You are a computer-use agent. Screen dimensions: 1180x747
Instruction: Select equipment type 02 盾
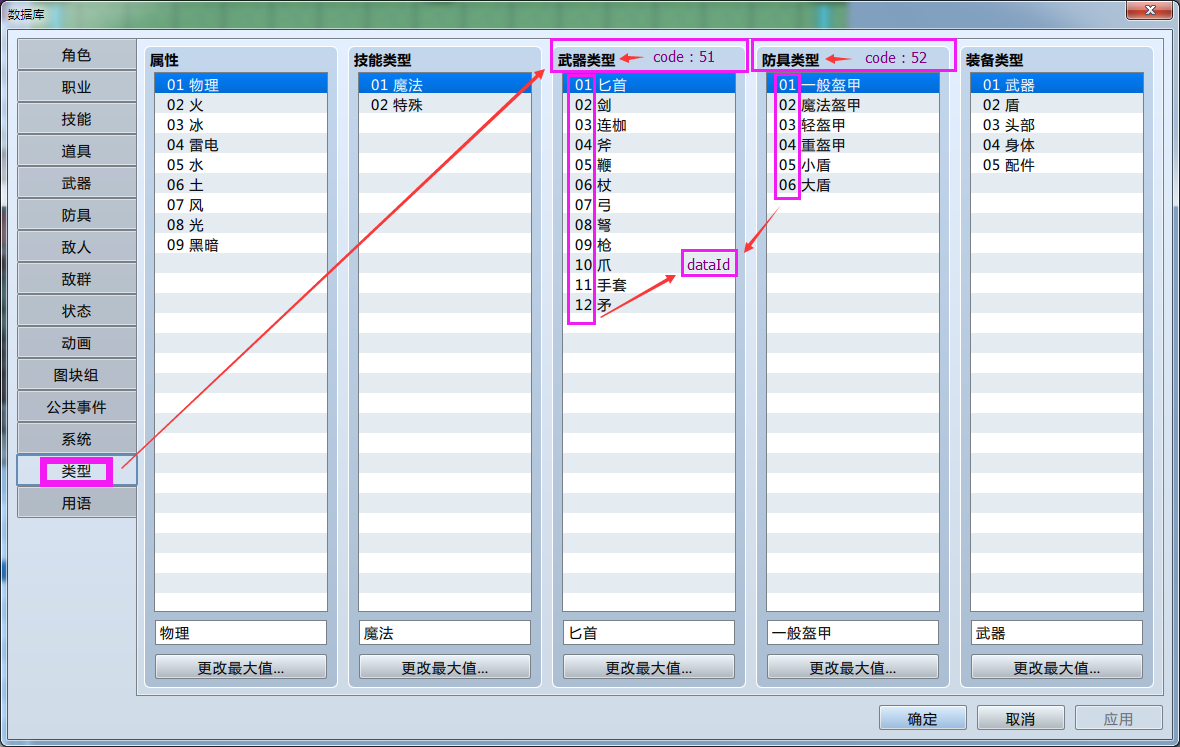point(1057,105)
